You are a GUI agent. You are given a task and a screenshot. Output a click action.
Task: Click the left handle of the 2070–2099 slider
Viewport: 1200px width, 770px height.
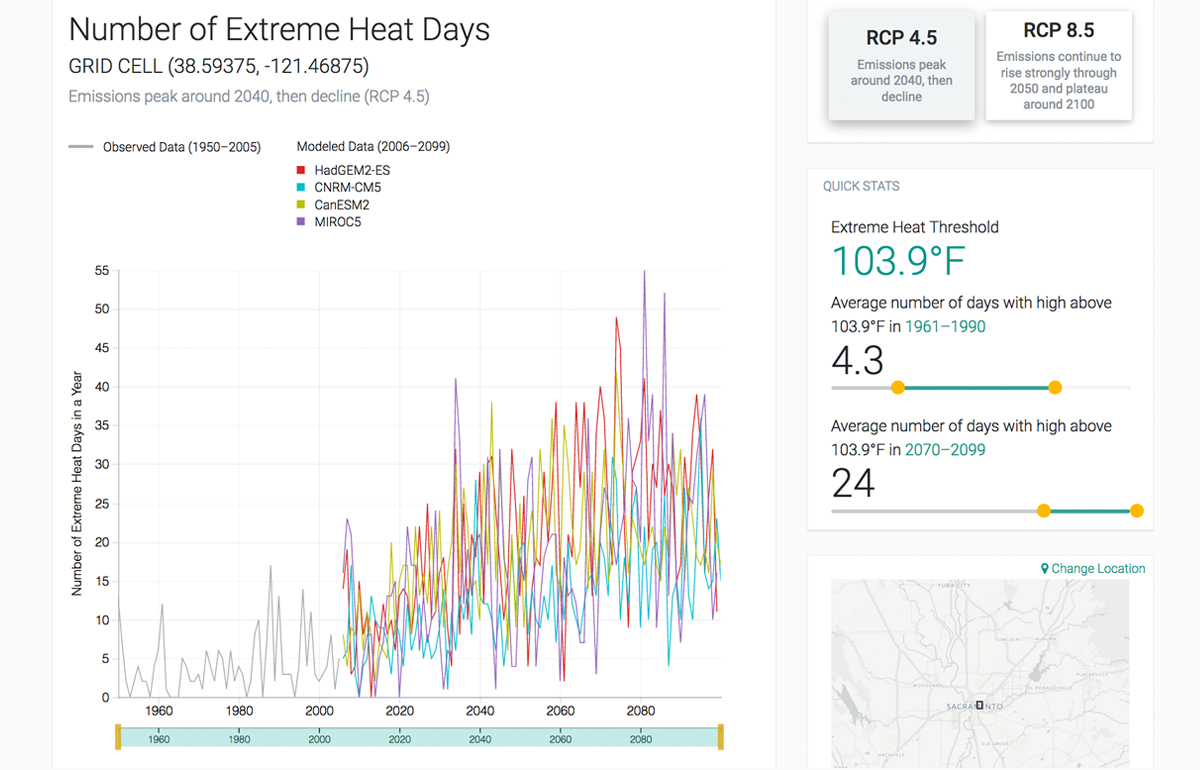(x=1044, y=511)
